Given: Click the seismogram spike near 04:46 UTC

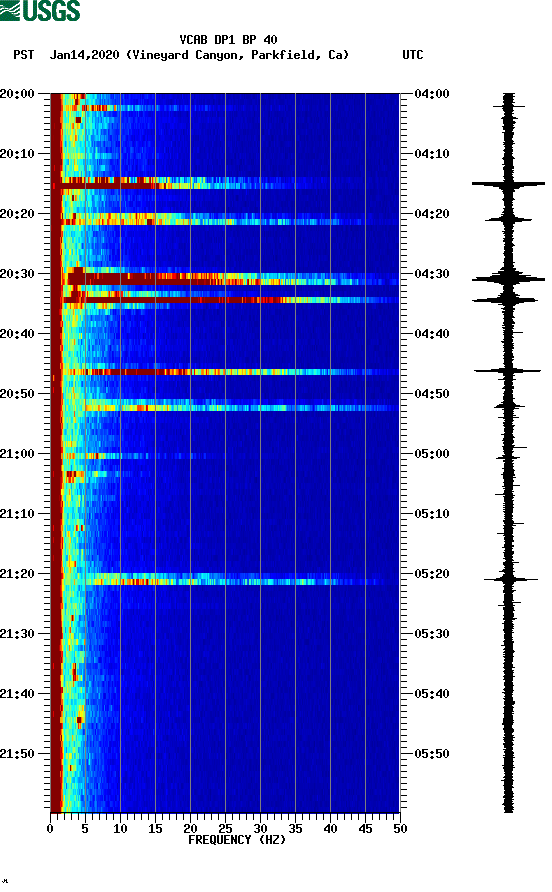Looking at the screenshot, I should click(508, 371).
